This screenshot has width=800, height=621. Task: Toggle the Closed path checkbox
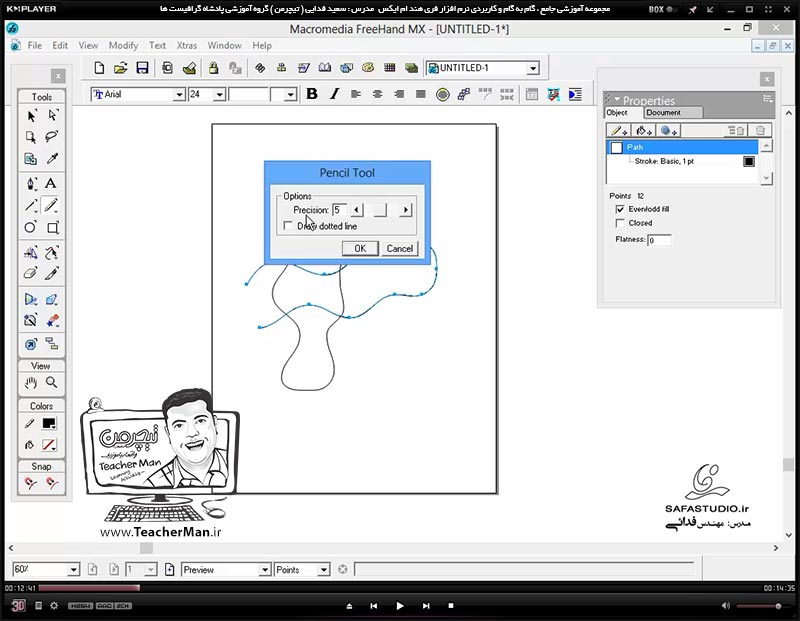[x=620, y=223]
